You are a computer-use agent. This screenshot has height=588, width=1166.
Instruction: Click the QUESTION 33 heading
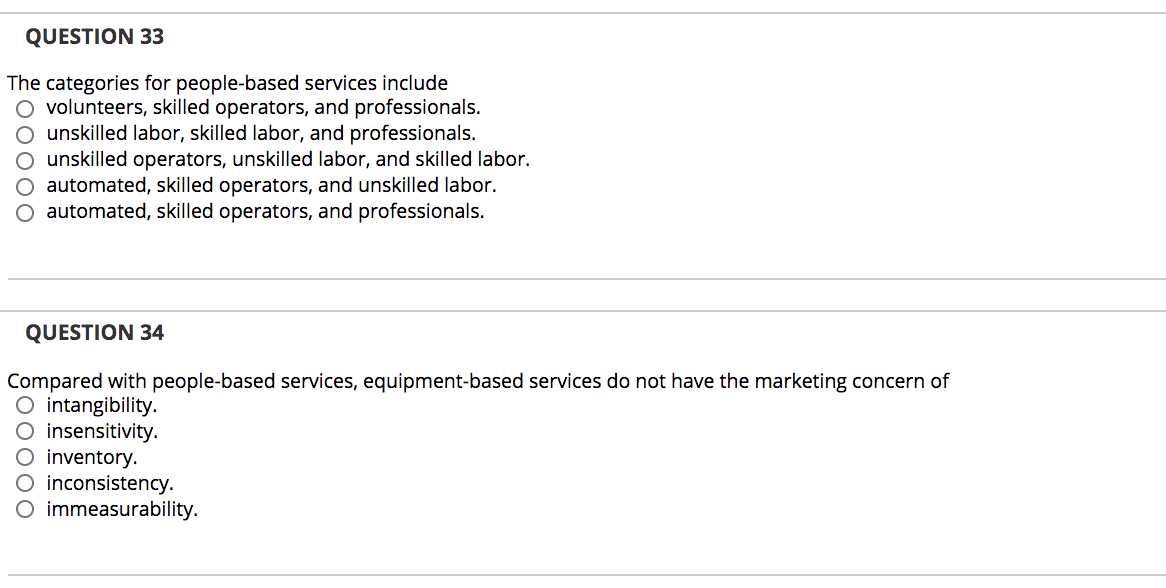[x=95, y=36]
